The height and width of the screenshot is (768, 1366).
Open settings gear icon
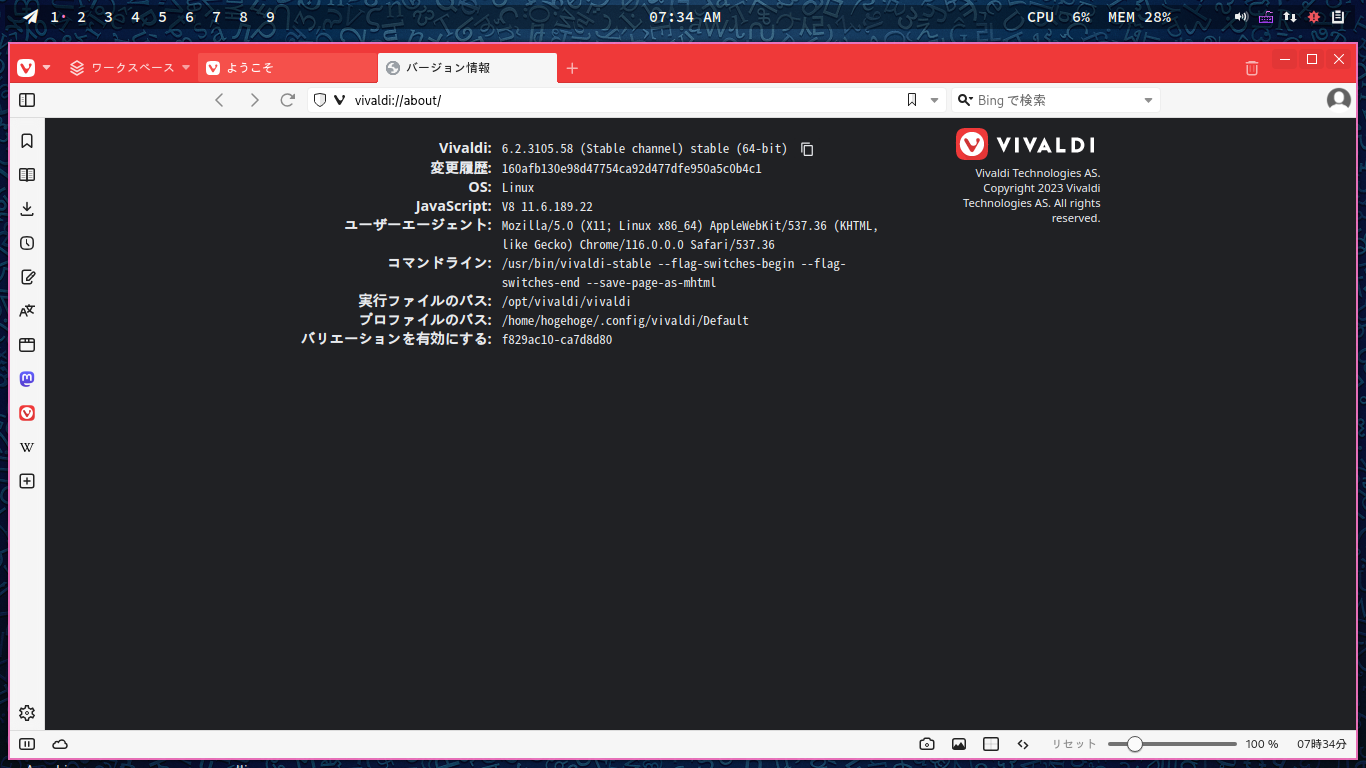27,713
